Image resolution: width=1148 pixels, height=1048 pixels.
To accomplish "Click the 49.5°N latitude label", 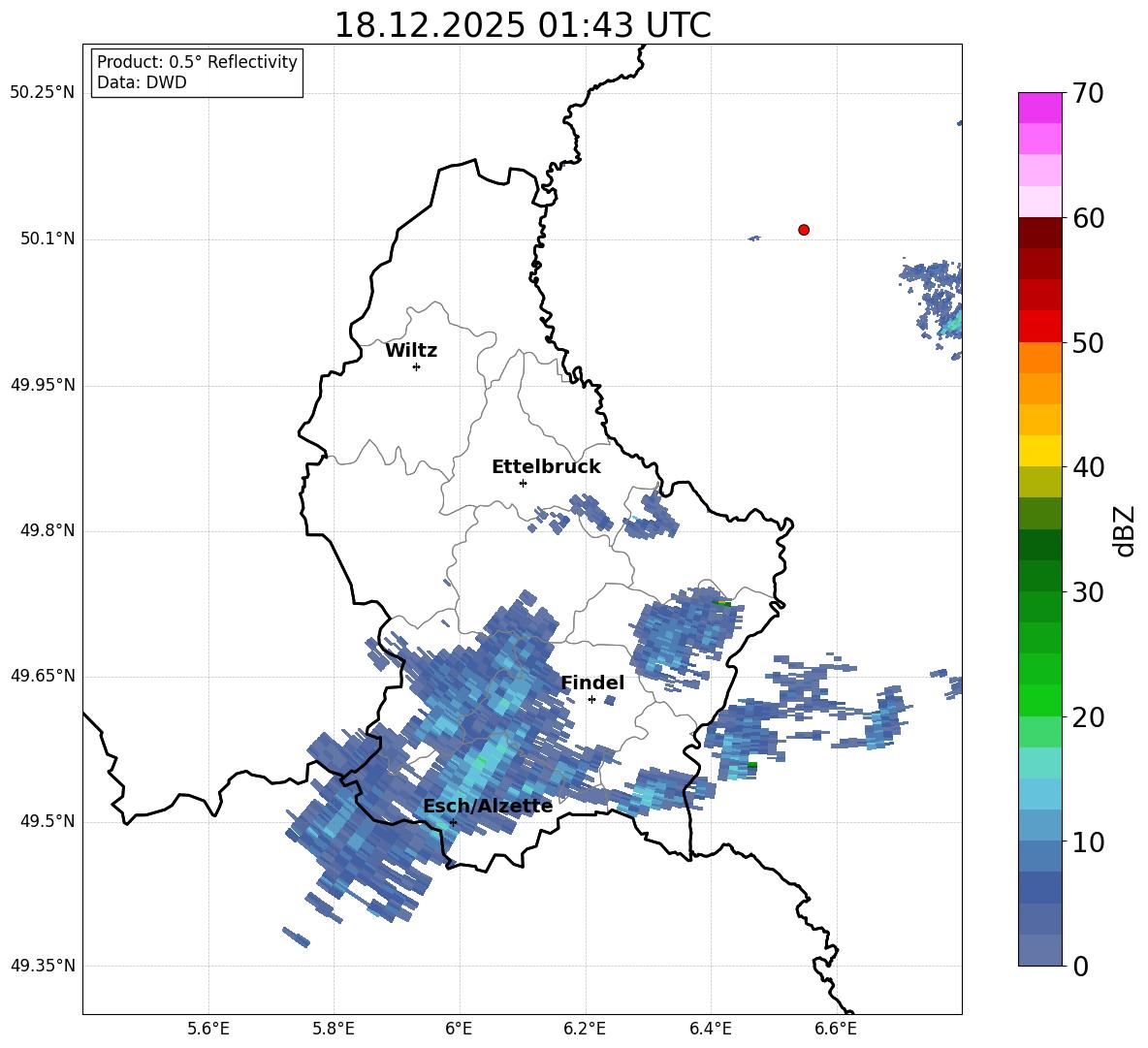I will (48, 821).
